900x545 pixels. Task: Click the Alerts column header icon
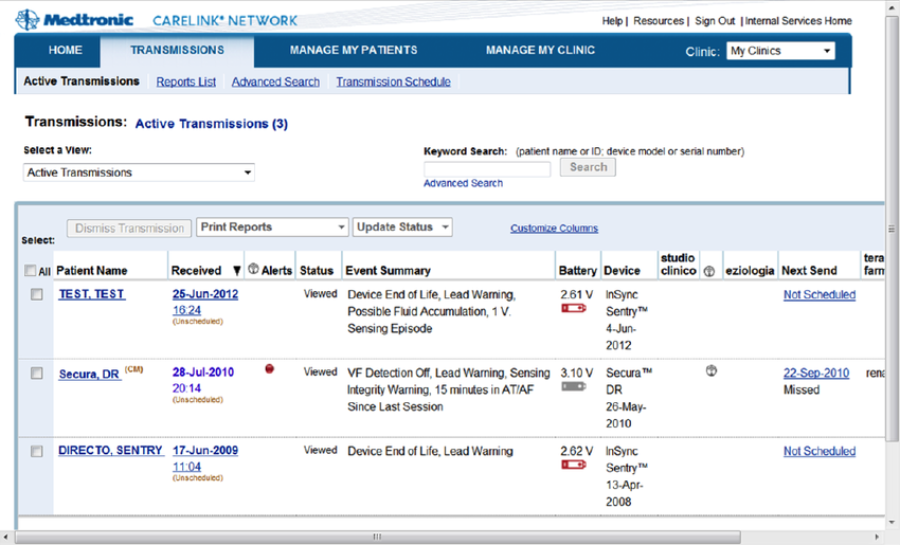253,270
